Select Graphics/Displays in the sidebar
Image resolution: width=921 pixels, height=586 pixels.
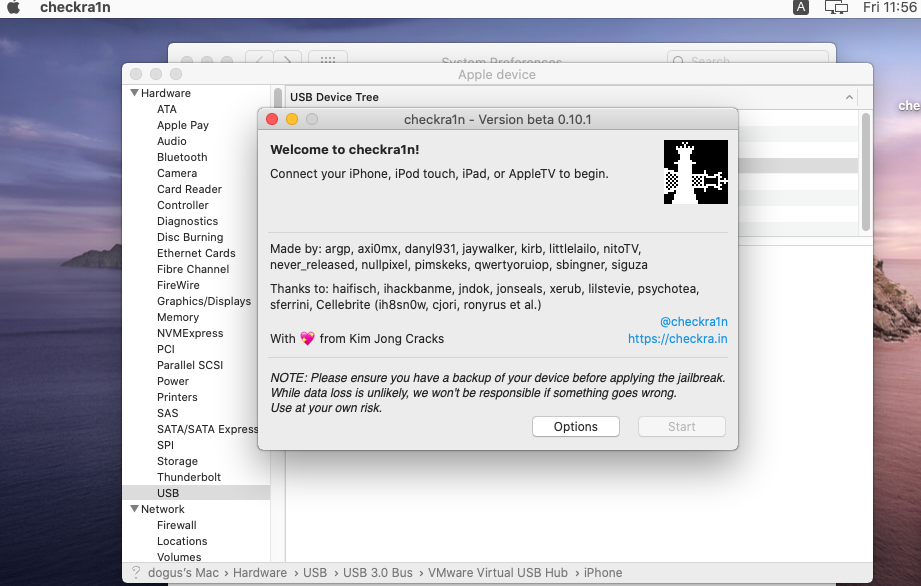tap(204, 301)
